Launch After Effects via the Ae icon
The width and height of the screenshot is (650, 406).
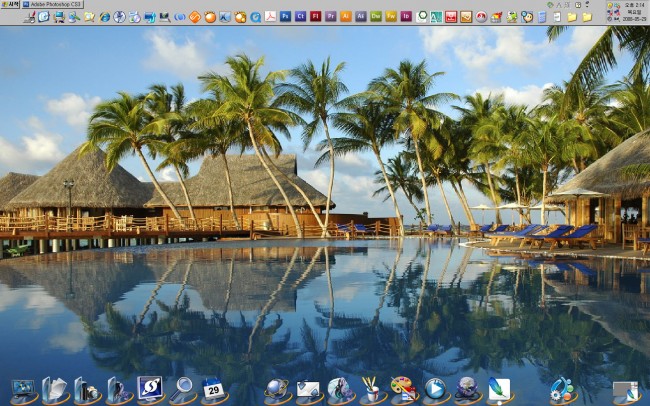361,17
